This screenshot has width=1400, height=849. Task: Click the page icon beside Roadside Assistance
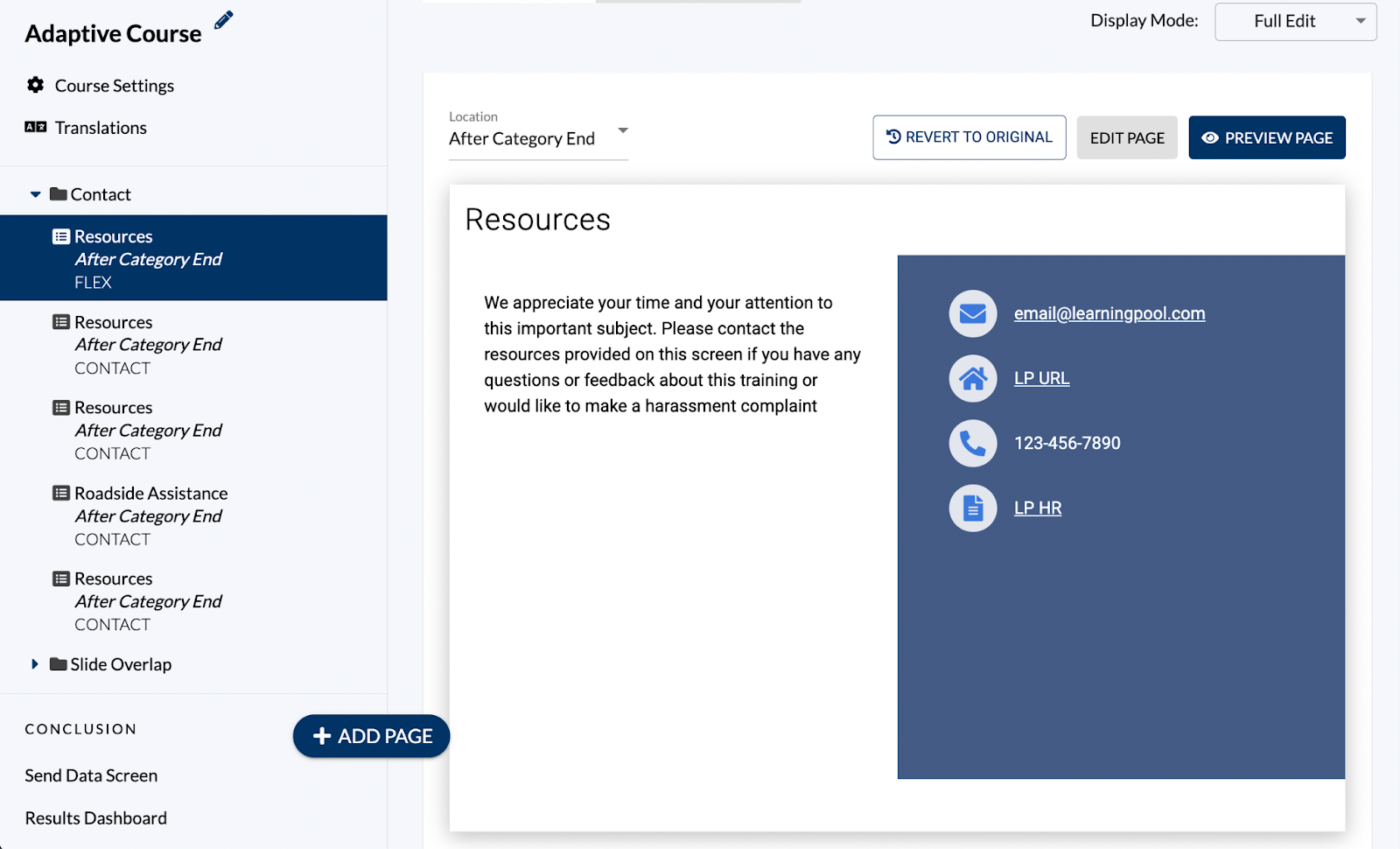coord(61,493)
